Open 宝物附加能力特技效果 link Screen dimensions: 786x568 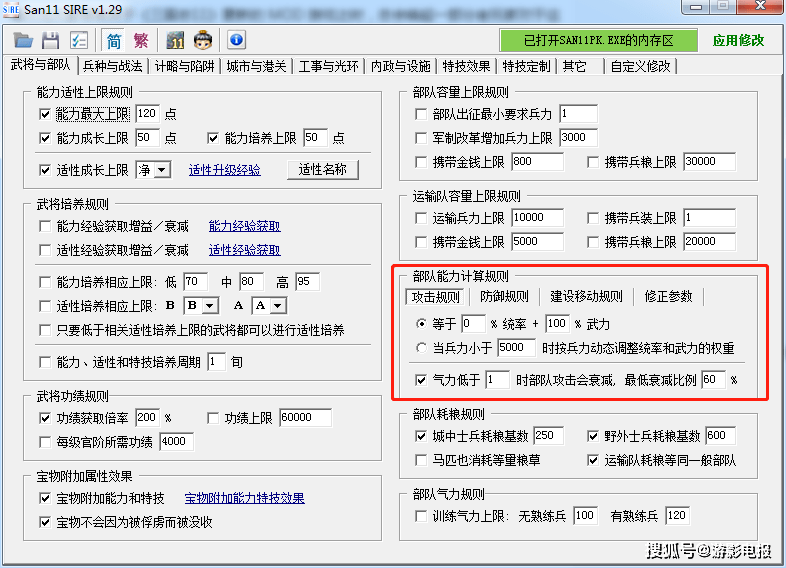point(245,498)
